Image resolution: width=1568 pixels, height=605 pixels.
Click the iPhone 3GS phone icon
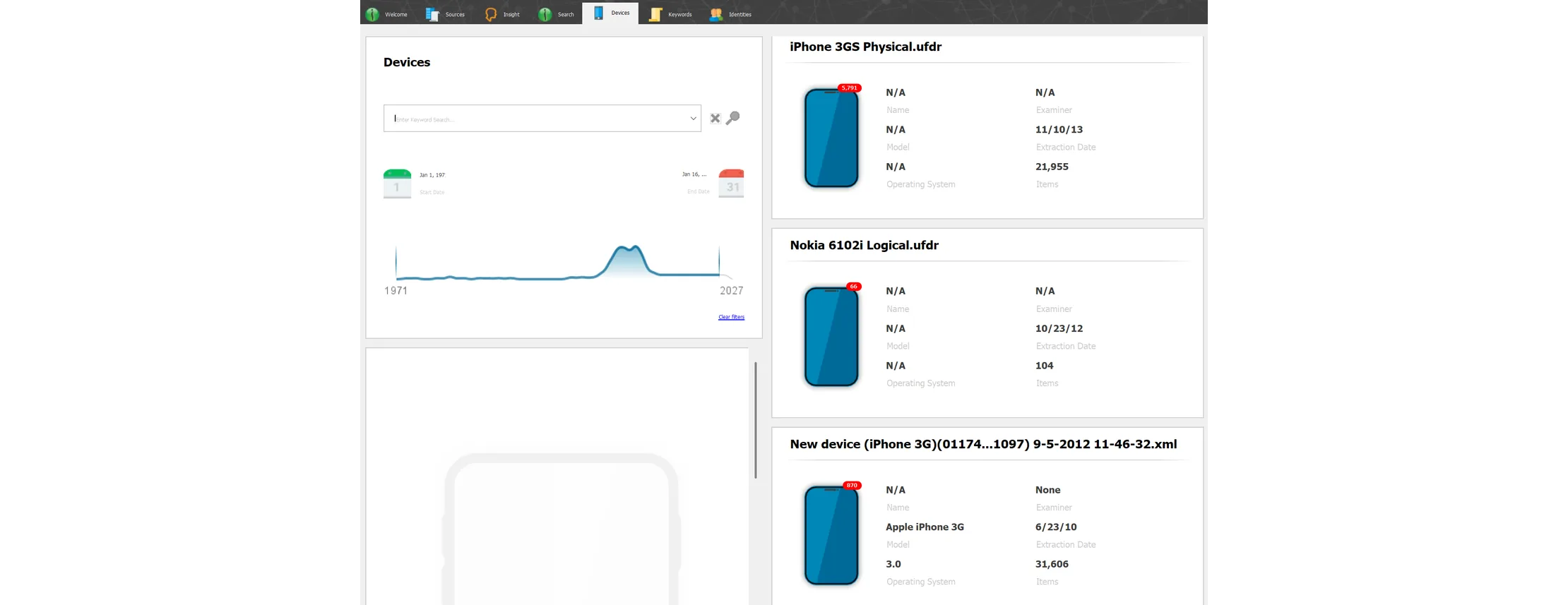point(831,138)
